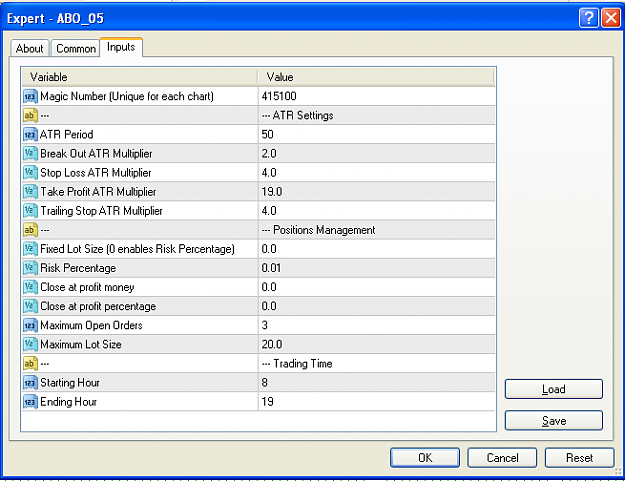Click the double icon beside Risk Percentage
This screenshot has width=625, height=481.
[x=30, y=268]
